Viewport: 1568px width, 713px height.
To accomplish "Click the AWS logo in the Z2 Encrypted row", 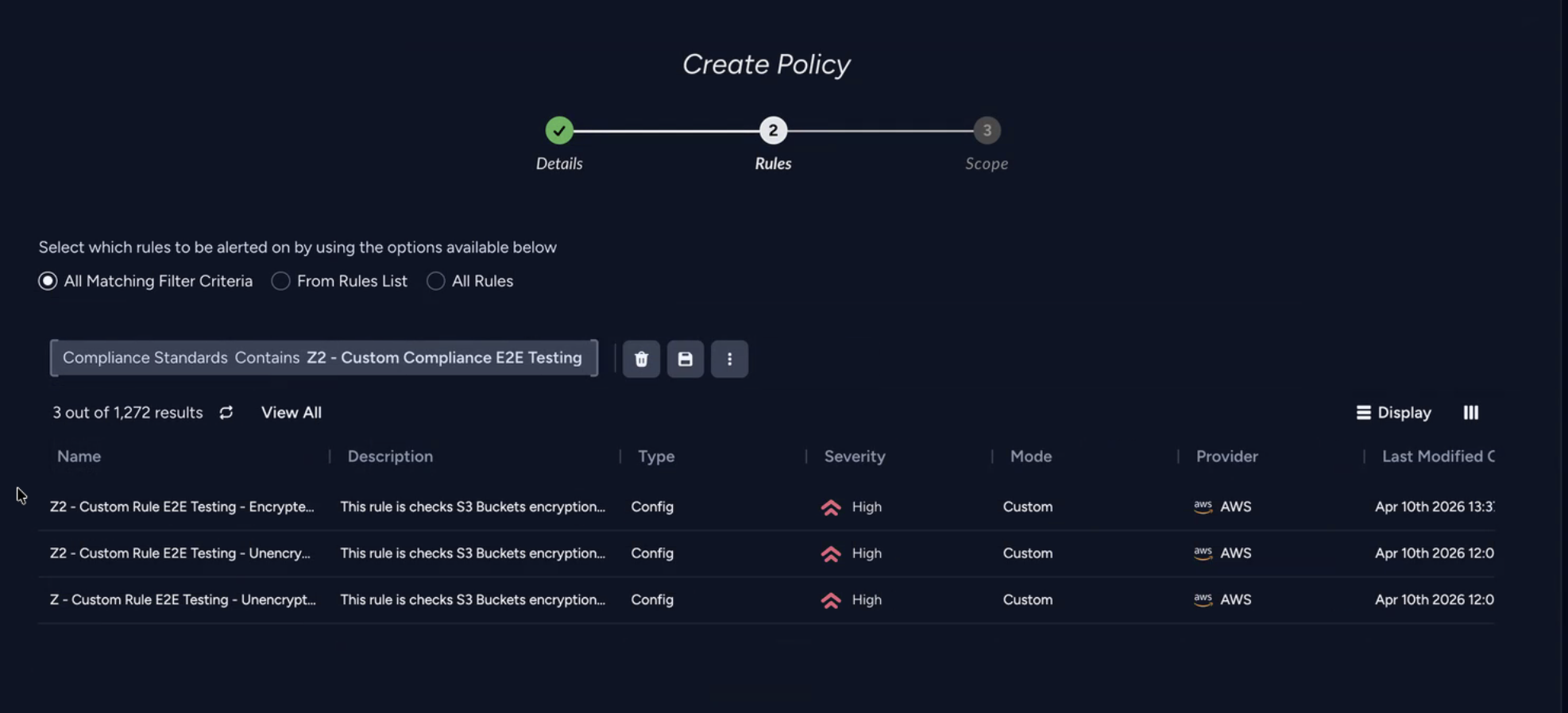I will point(1203,507).
